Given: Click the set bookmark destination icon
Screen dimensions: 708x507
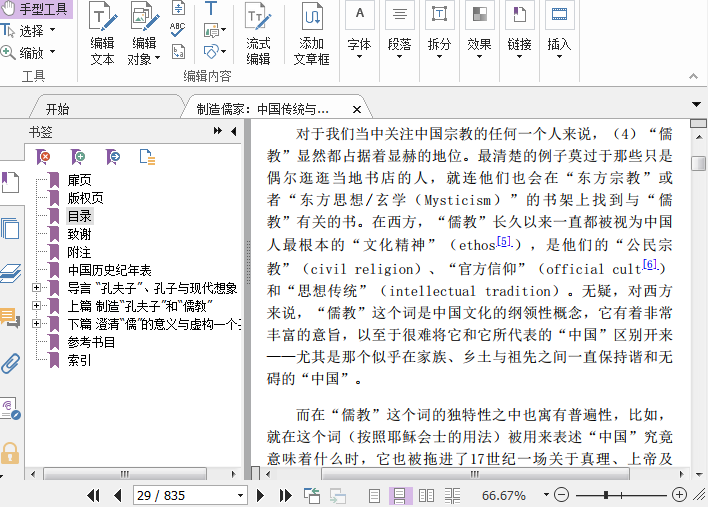Looking at the screenshot, I should coord(112,157).
